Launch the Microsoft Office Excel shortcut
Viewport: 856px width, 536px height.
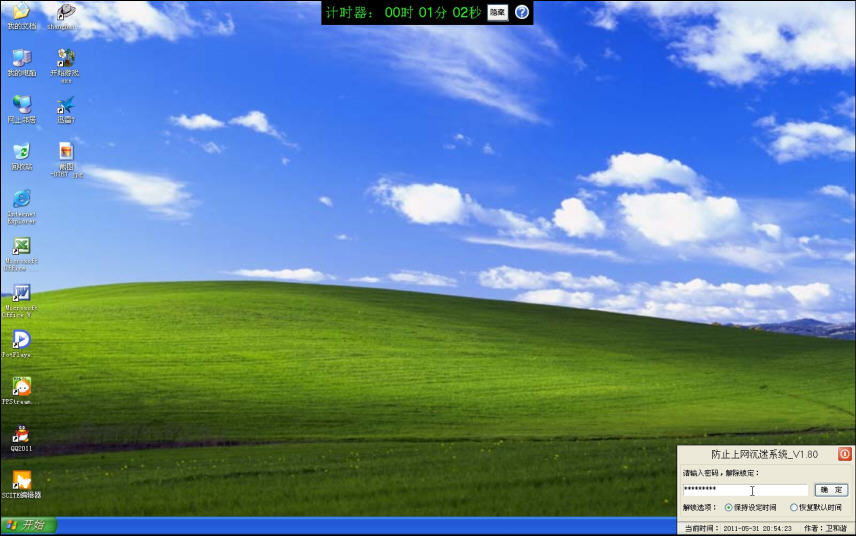[21, 254]
